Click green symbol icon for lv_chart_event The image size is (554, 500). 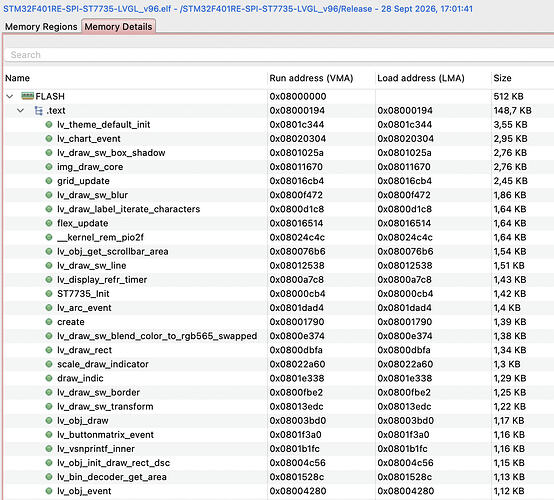pos(49,139)
